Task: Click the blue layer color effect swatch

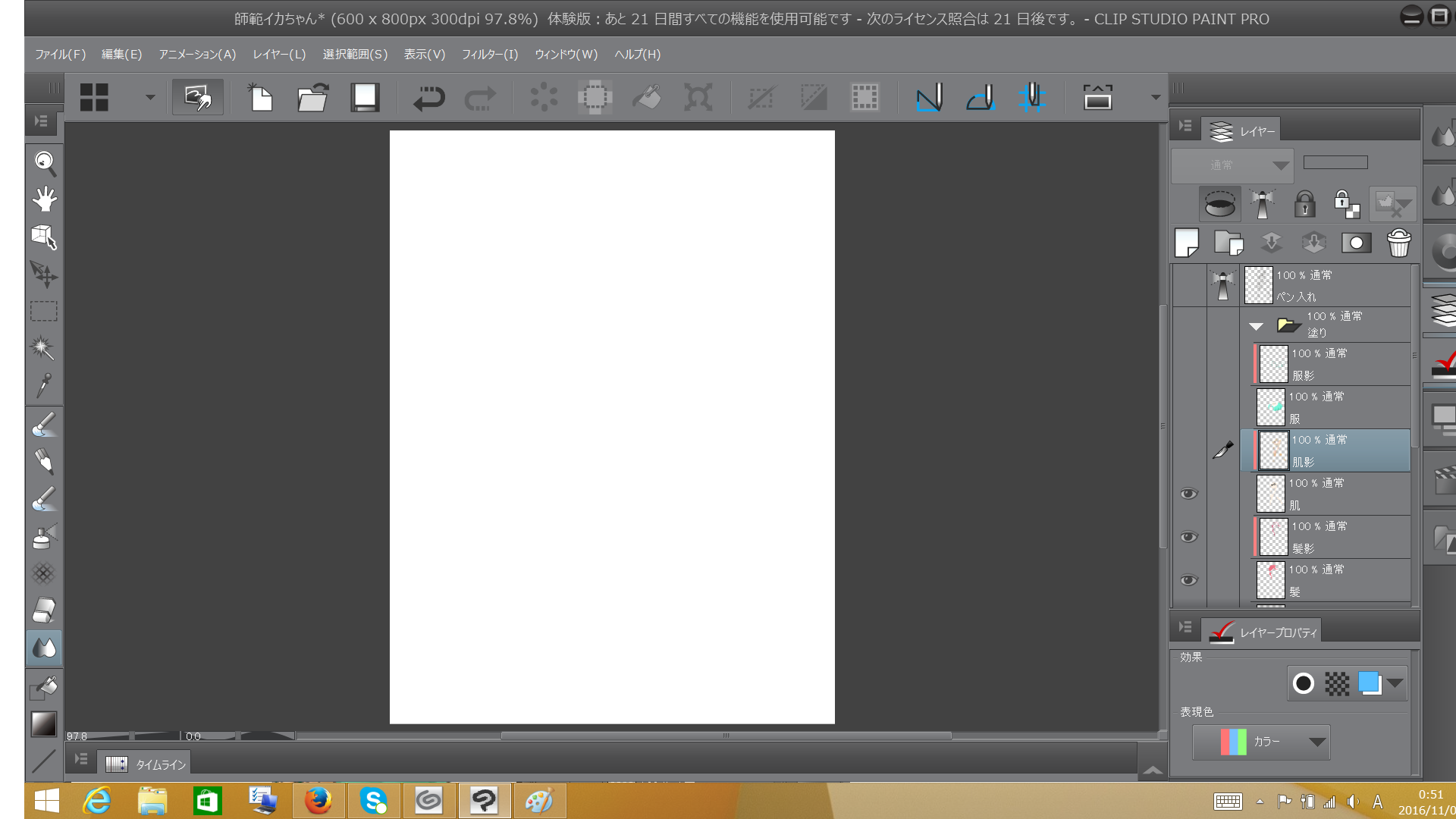Action: [x=1369, y=682]
